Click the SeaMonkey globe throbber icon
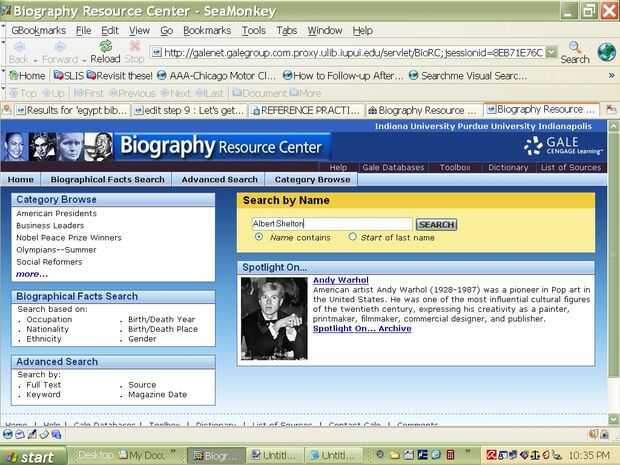 click(607, 52)
